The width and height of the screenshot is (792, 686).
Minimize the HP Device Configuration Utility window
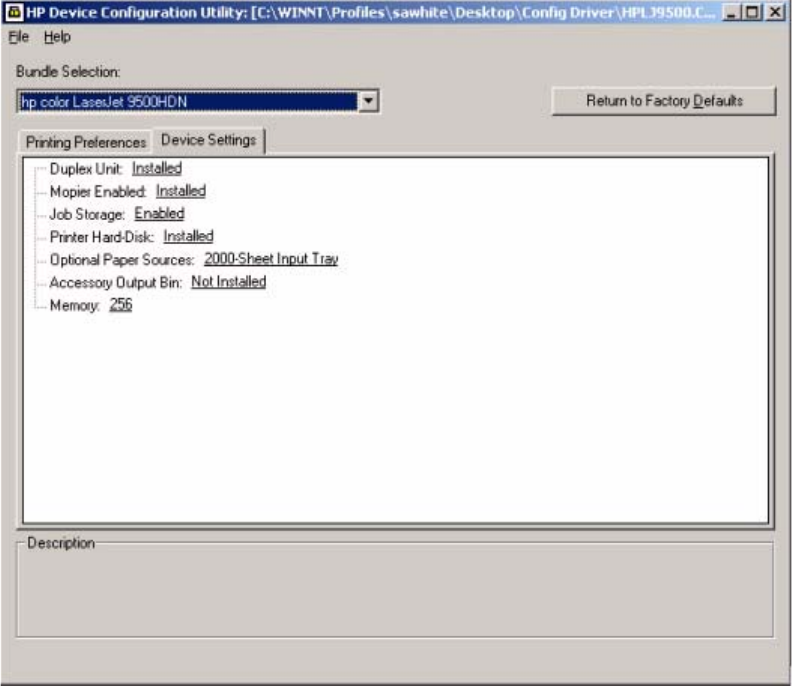pos(730,12)
